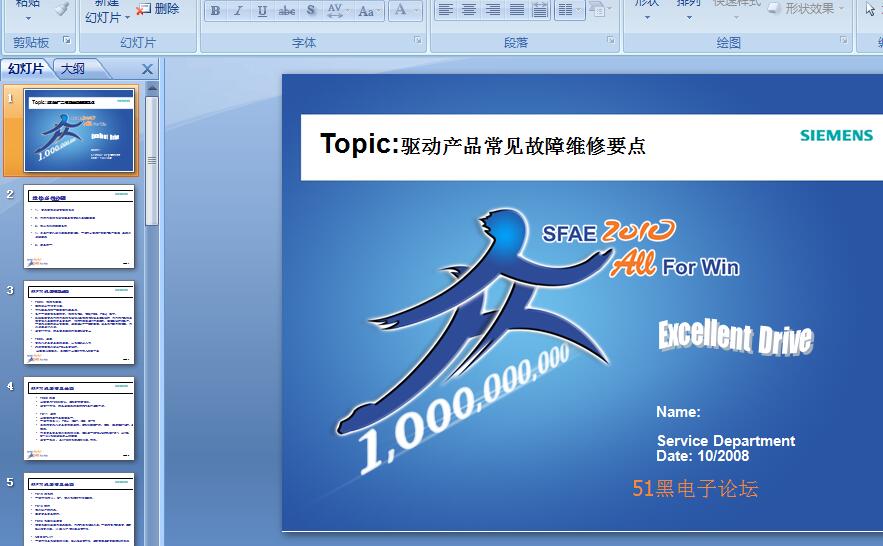Click the 删除 delete slide button
Screen dimensions: 883x546
[159, 8]
